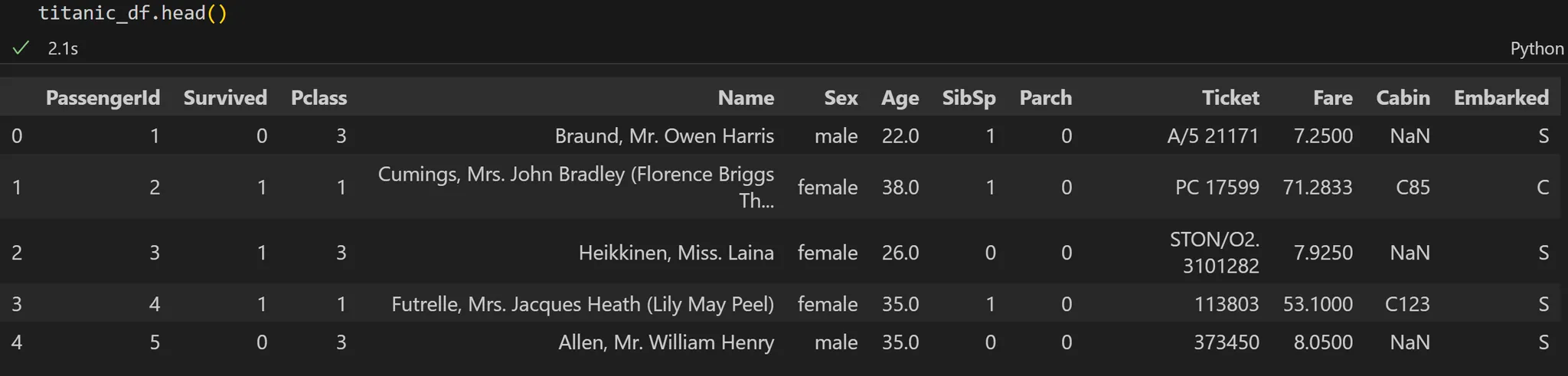Click the truncated Cumings name cell

pos(576,187)
